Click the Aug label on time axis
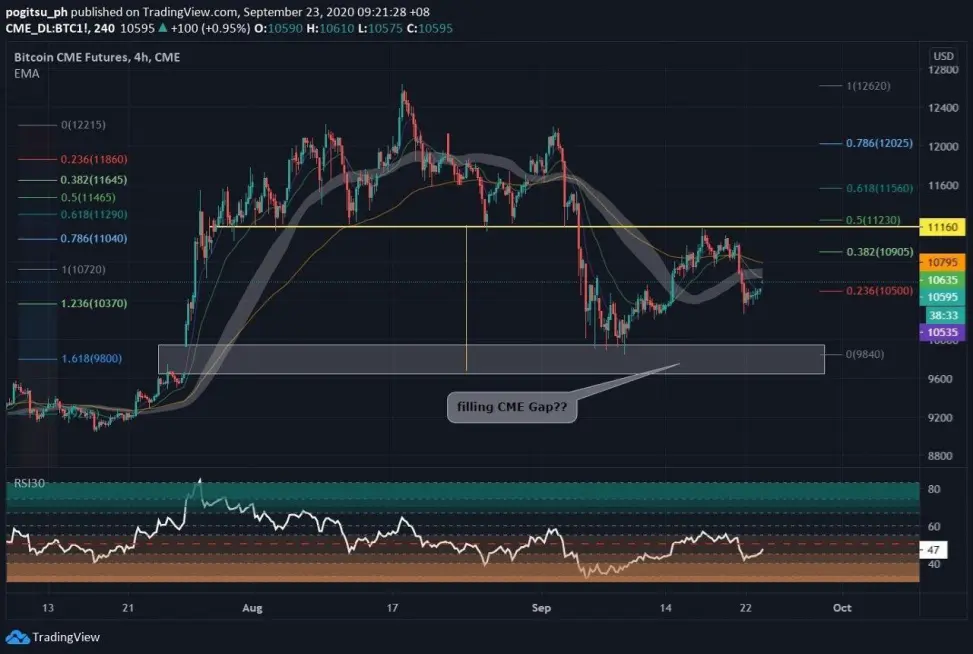Image resolution: width=973 pixels, height=654 pixels. pos(253,608)
